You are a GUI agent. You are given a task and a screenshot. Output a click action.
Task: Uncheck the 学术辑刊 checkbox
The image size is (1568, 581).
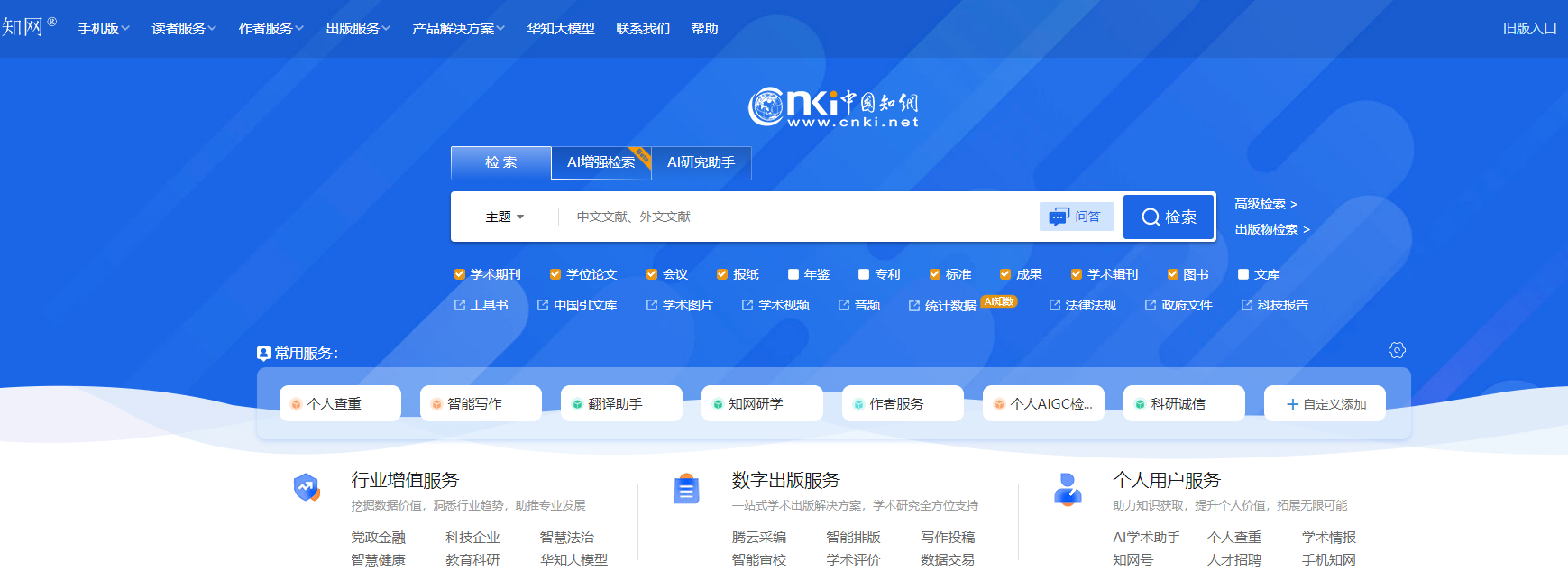coord(1077,274)
